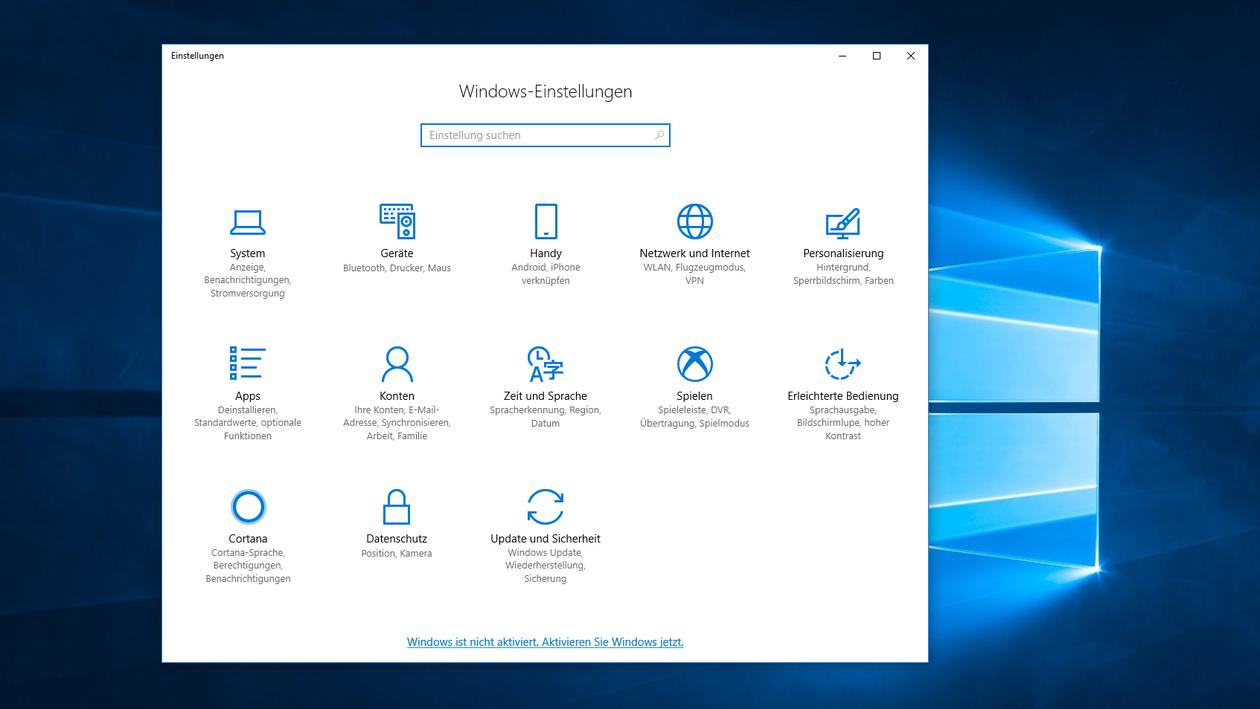The width and height of the screenshot is (1260, 709).
Task: Click the System title text
Action: (x=247, y=253)
